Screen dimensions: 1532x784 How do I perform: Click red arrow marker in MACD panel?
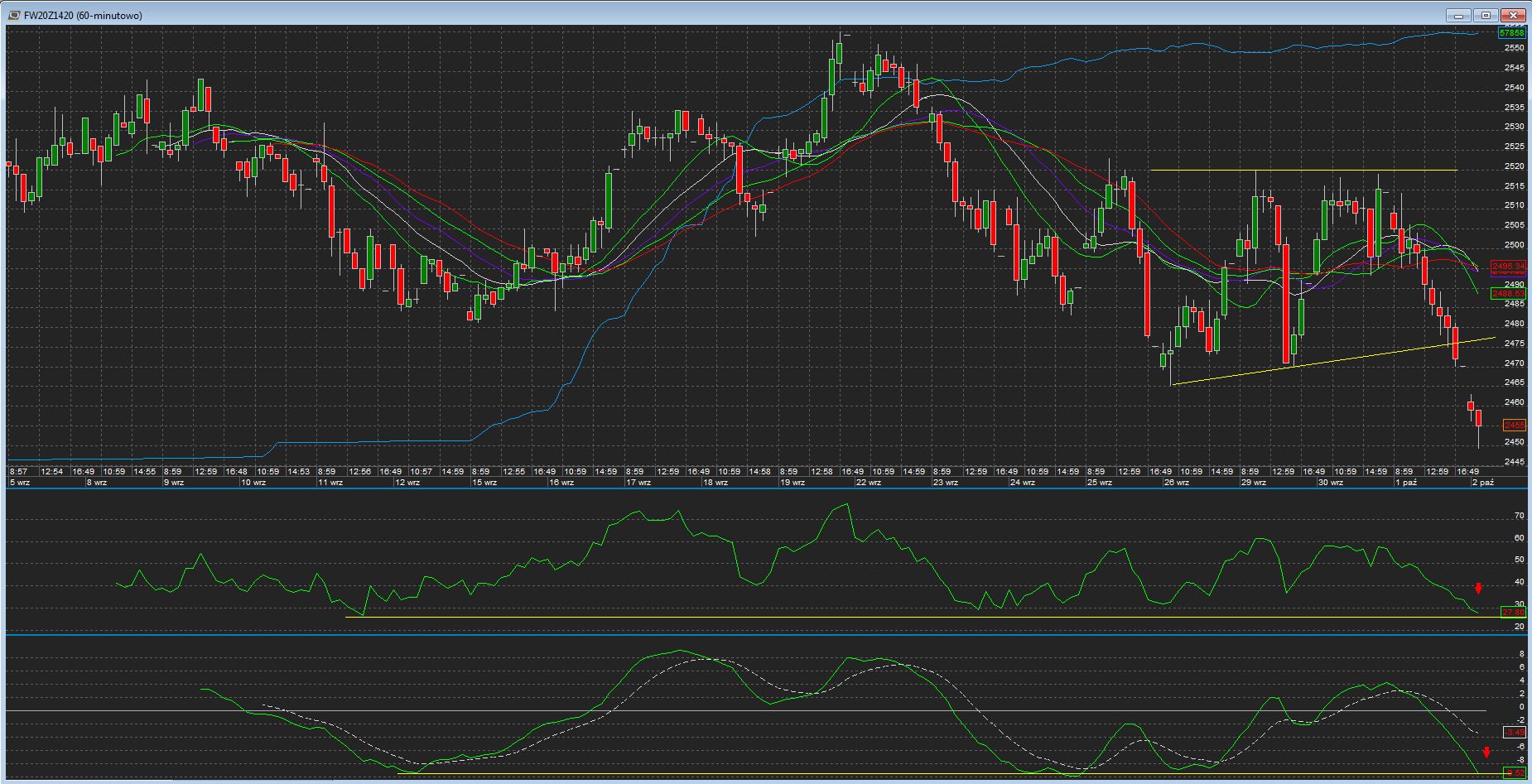click(1486, 753)
